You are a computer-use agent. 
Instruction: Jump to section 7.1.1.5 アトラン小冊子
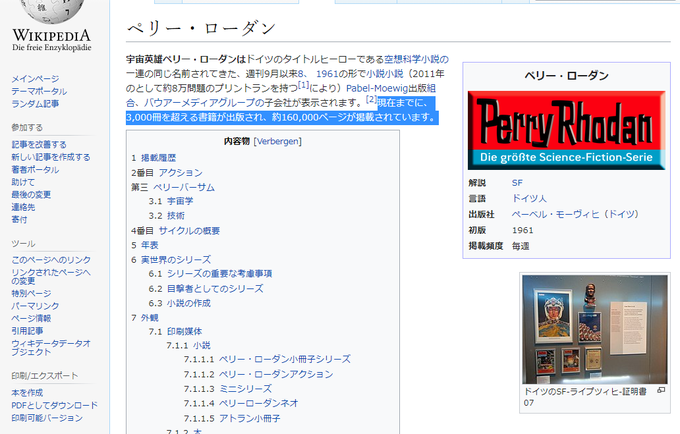[232, 418]
